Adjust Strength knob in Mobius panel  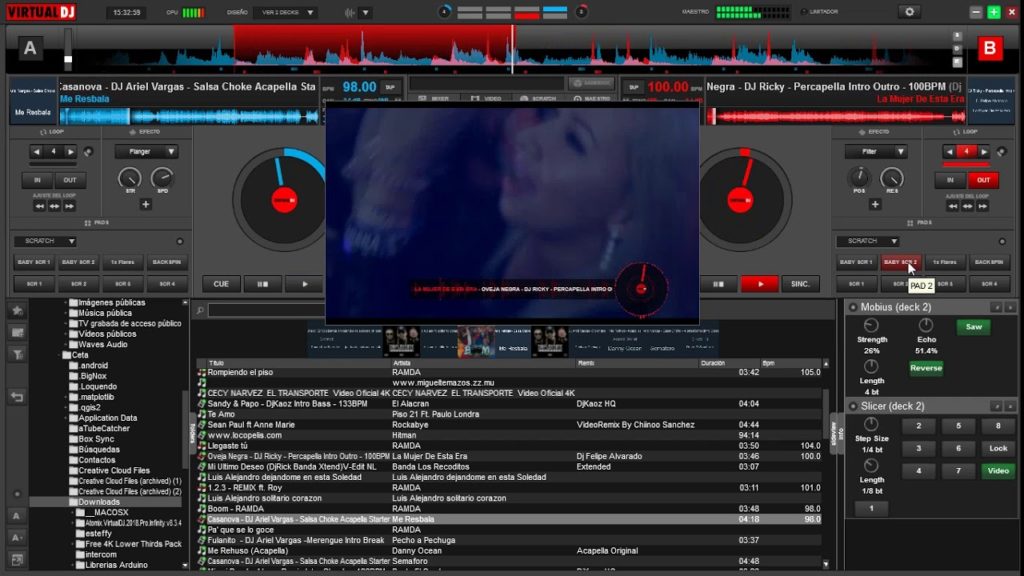871,325
